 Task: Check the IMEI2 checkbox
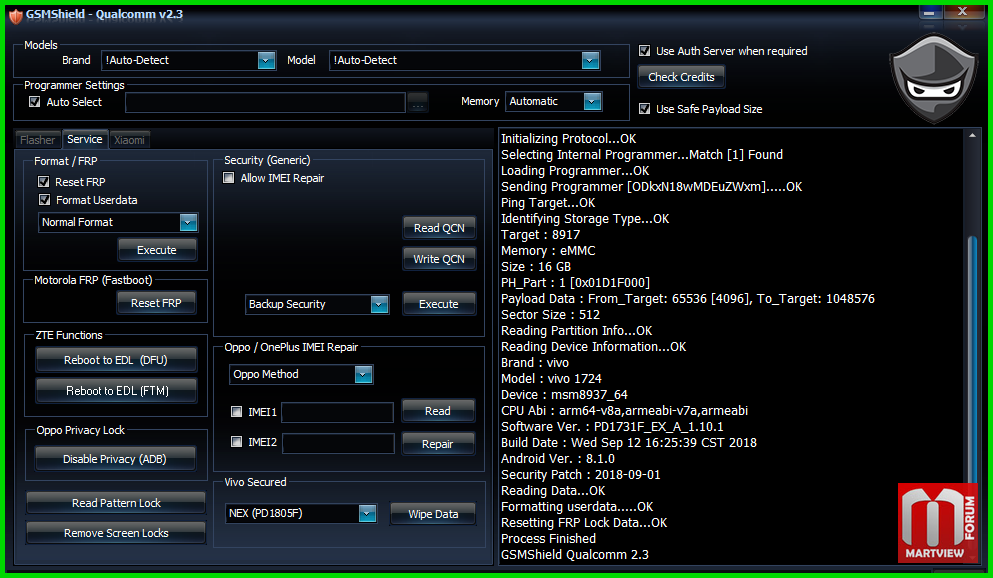click(x=236, y=442)
